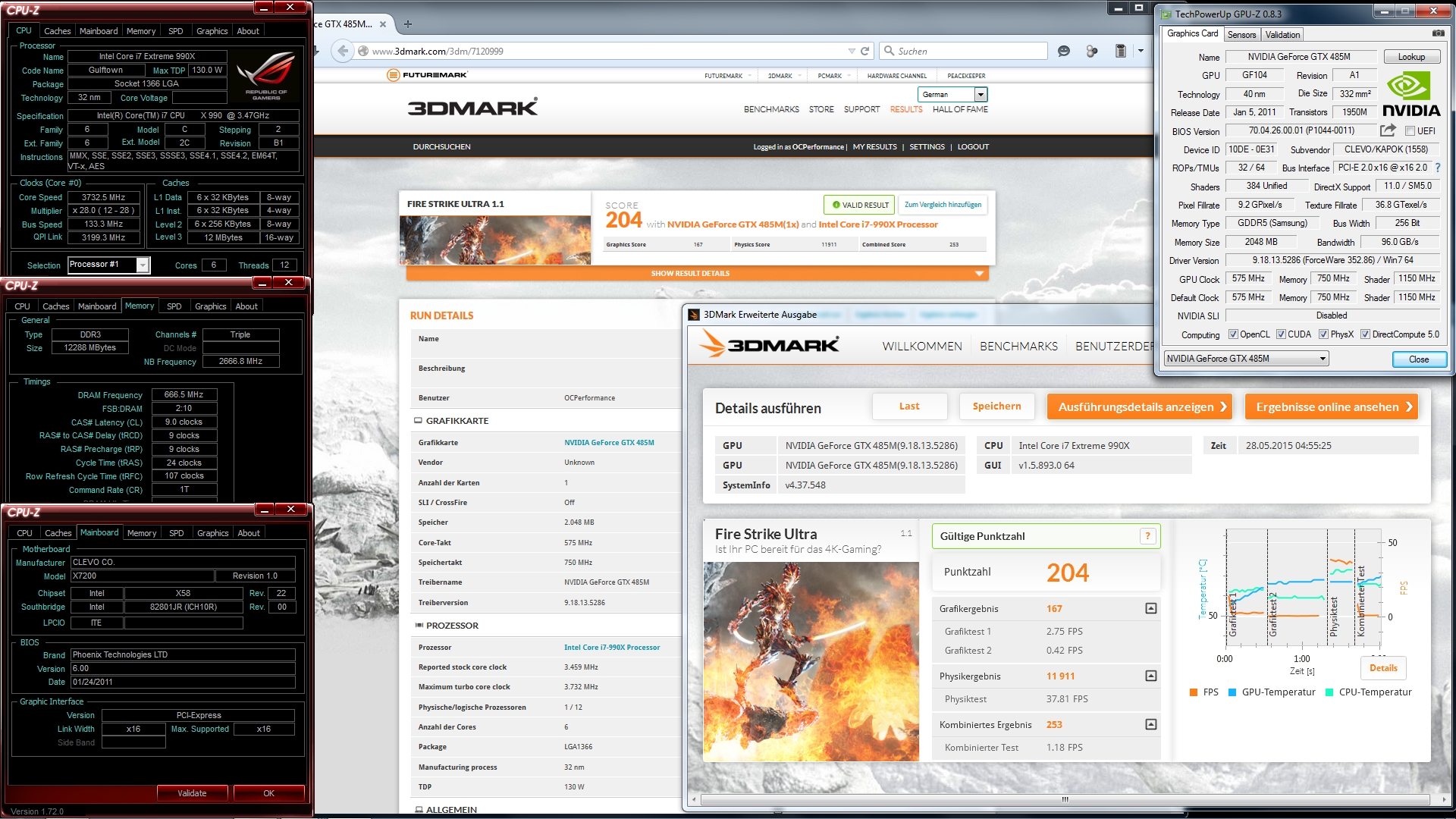The image size is (1456, 819).
Task: Click the clipboard icon in browser toolbar
Action: tap(1120, 51)
